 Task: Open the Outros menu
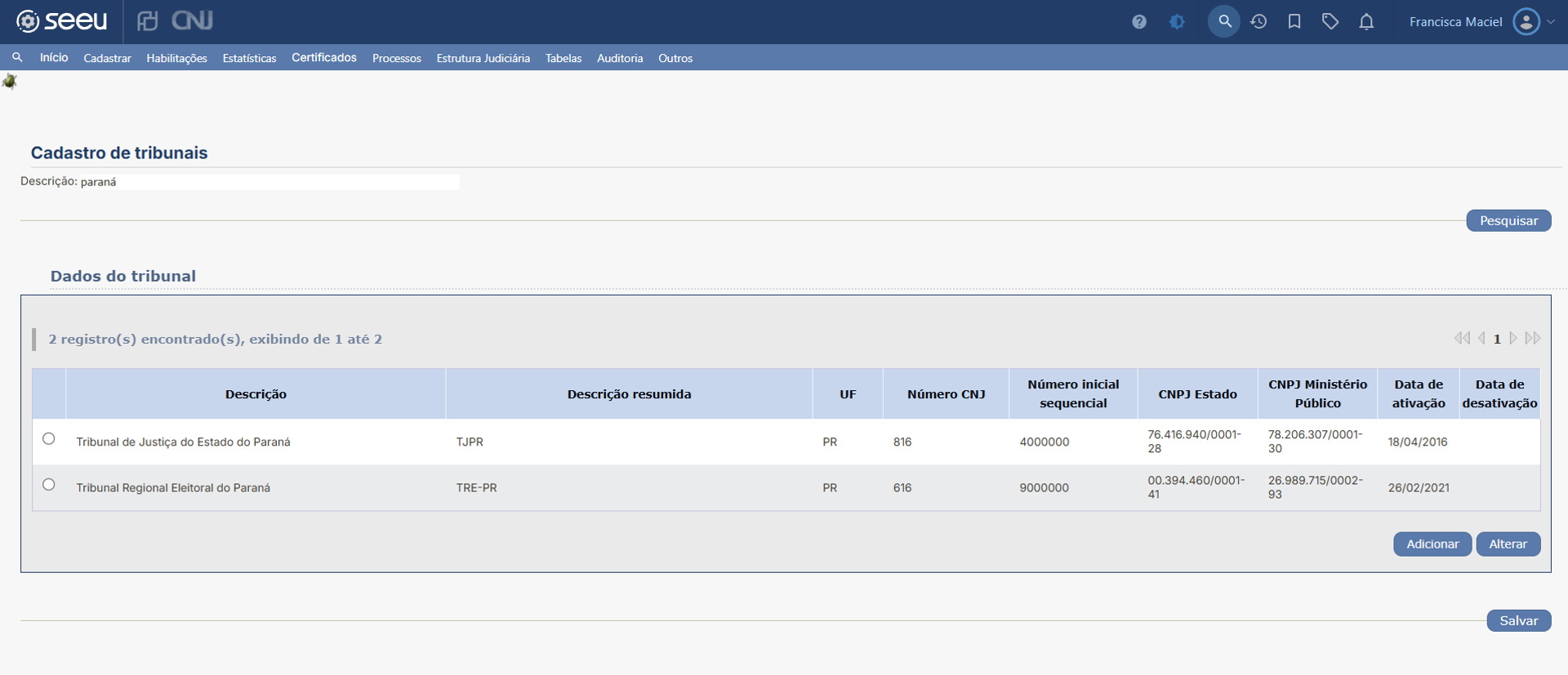click(x=675, y=58)
